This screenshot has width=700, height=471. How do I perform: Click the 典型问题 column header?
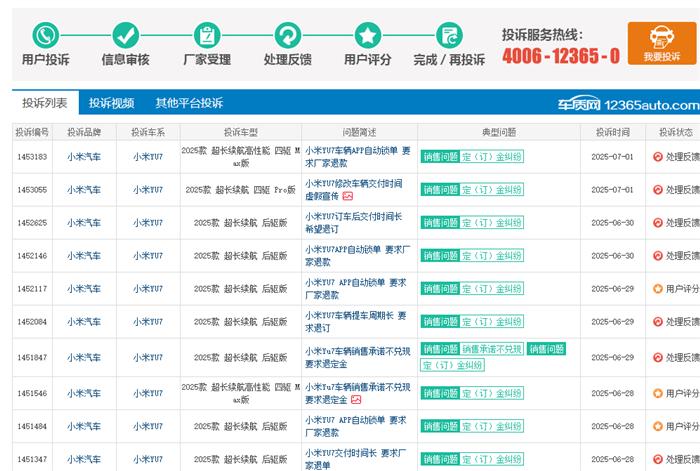[x=499, y=132]
